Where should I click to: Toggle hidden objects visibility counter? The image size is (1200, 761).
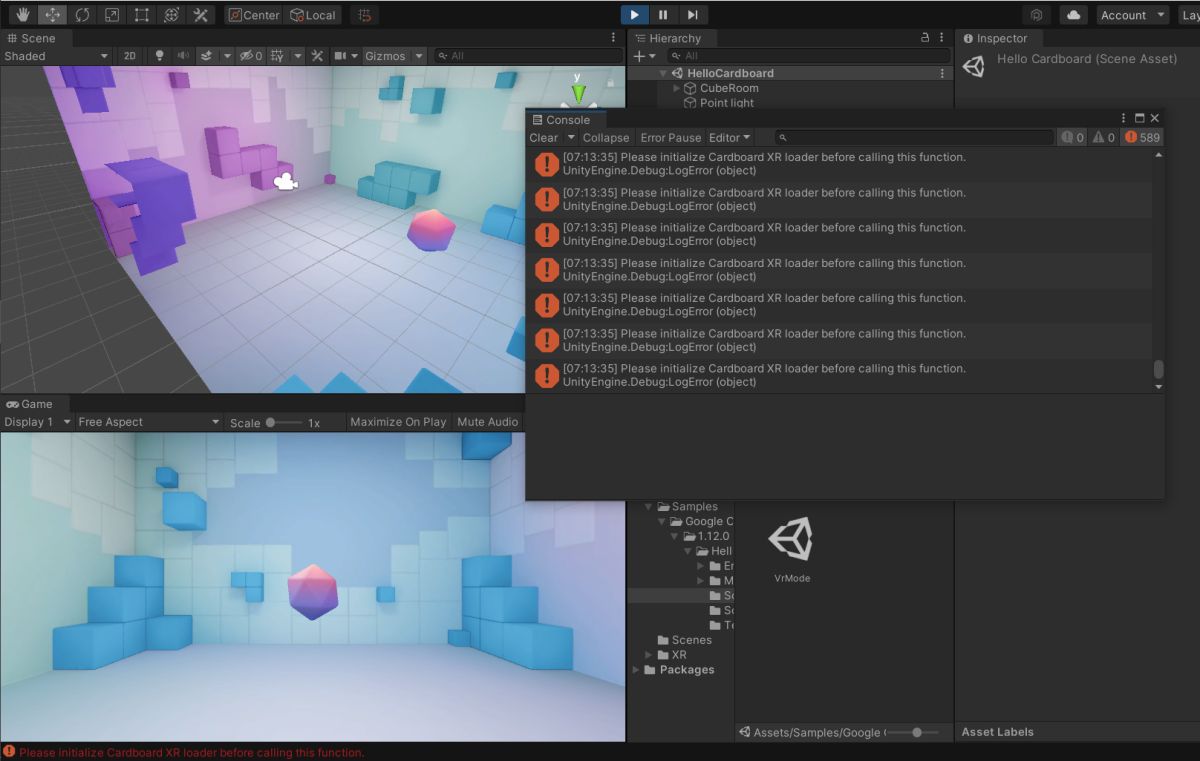[251, 56]
